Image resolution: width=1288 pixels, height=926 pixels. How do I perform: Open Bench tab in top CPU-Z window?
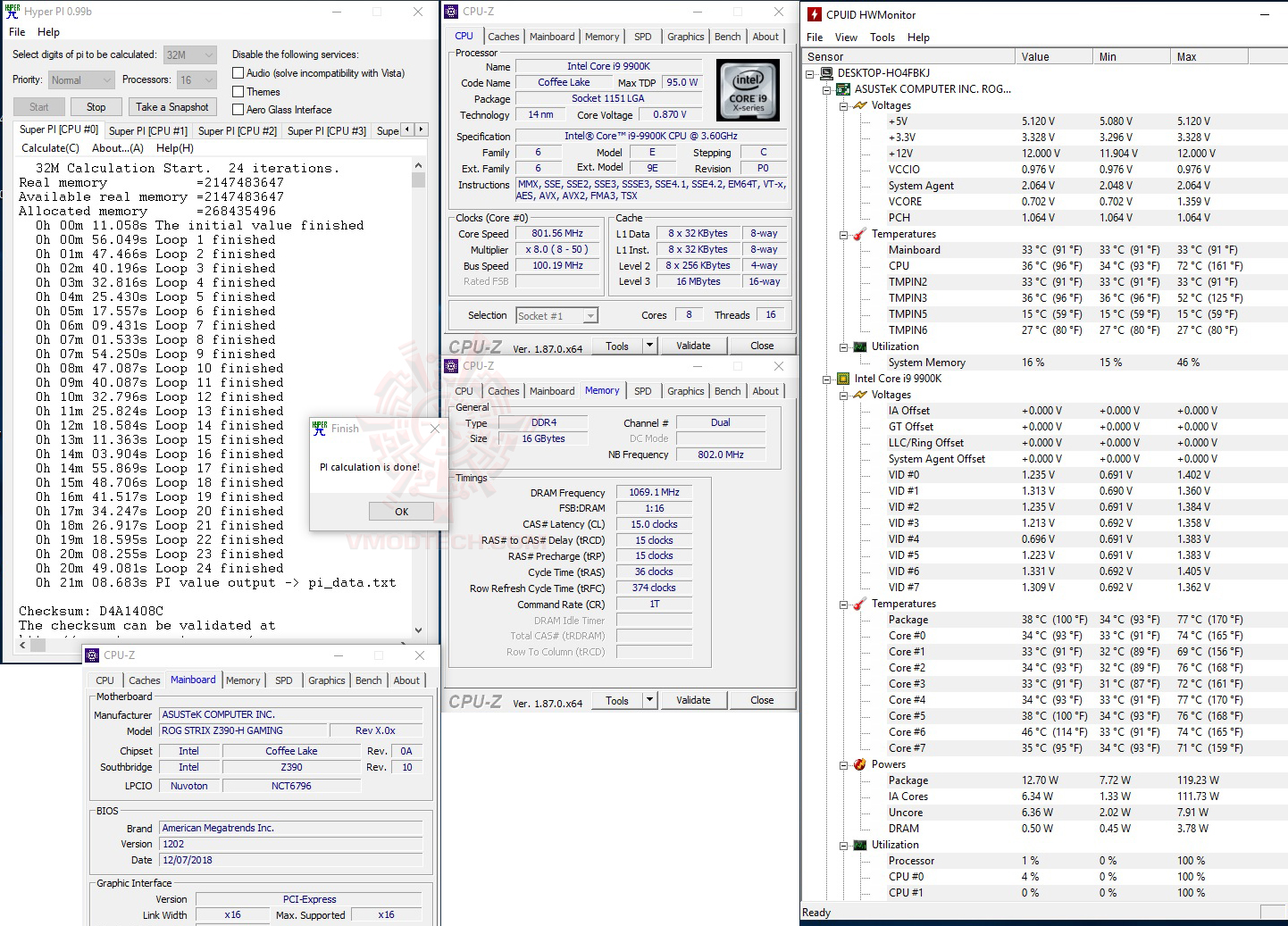pyautogui.click(x=728, y=37)
